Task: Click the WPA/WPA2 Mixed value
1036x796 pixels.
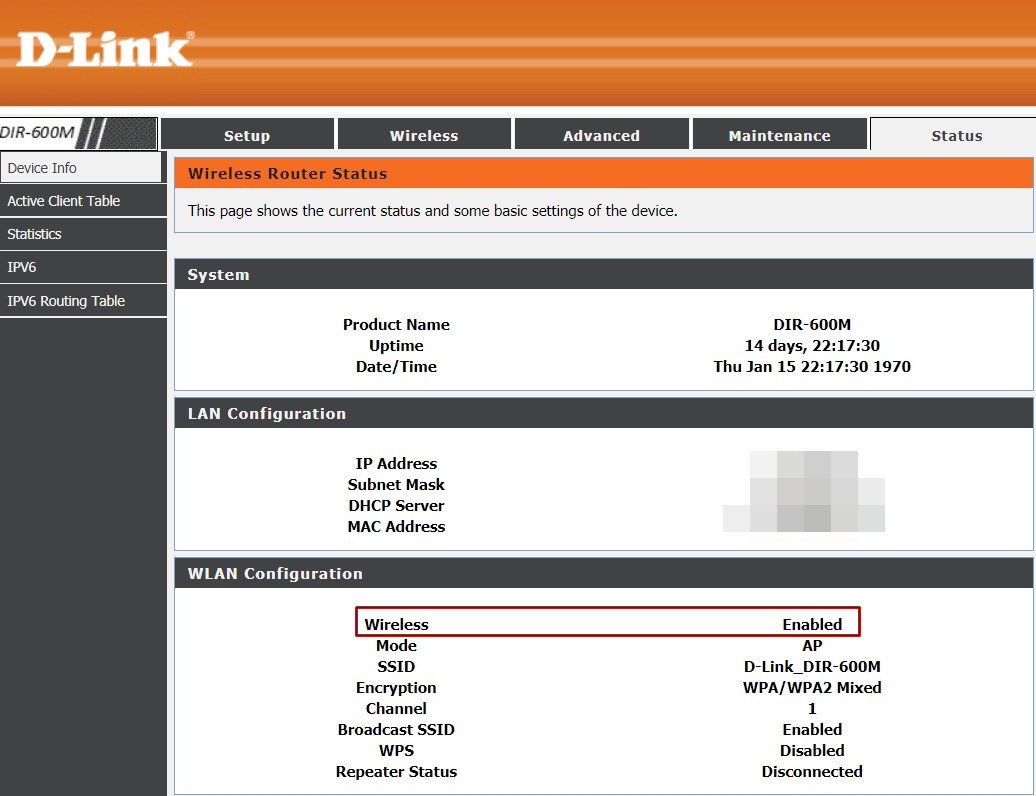Action: 812,688
